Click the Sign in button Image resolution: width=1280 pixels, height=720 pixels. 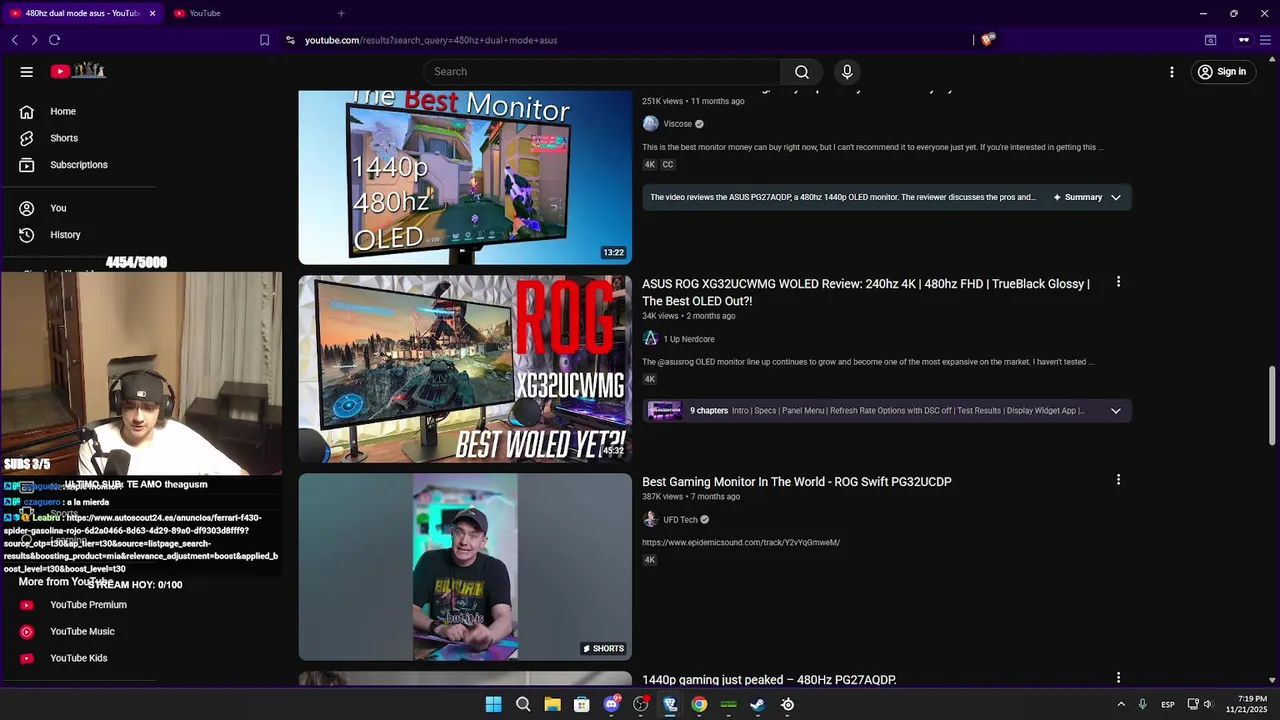pyautogui.click(x=1222, y=71)
